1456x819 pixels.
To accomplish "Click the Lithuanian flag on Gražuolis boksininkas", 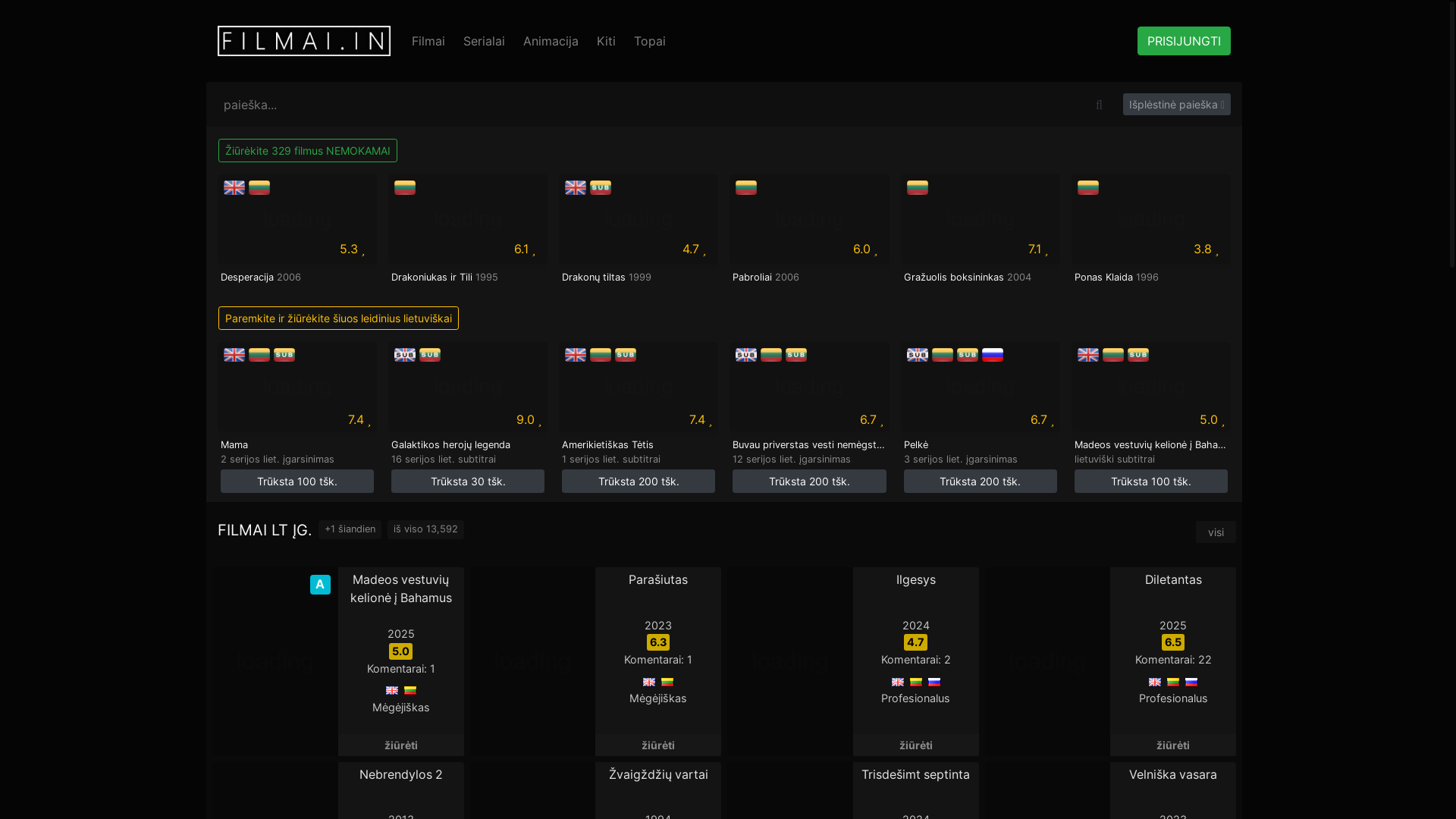I will pos(918,187).
